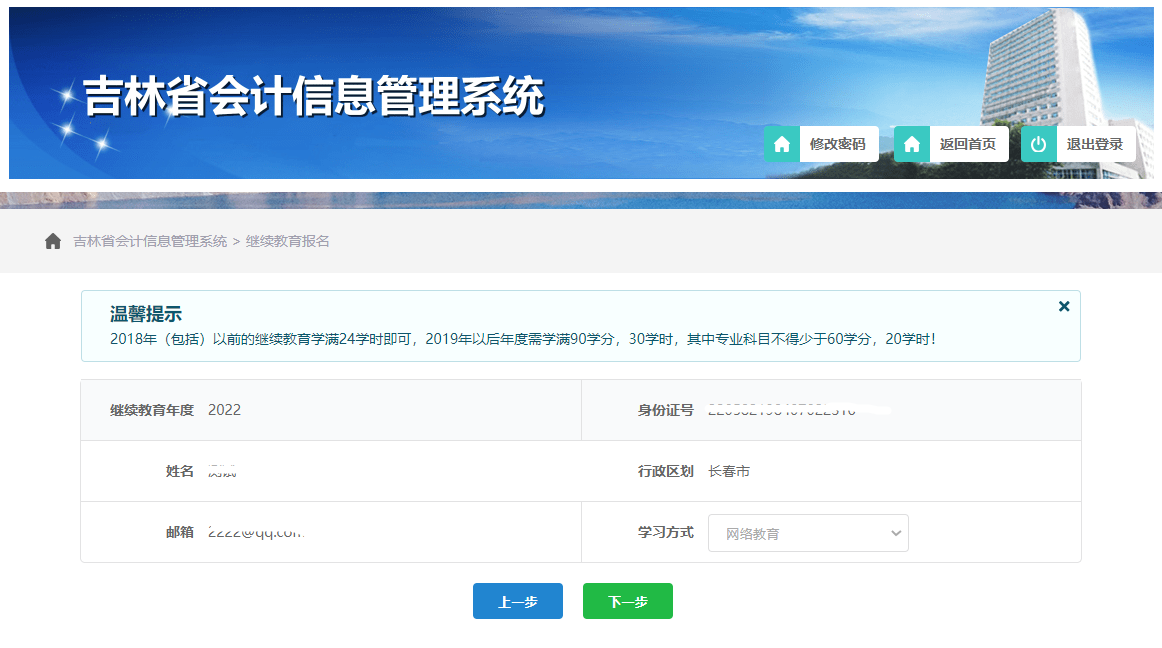Dismiss the 温馨提示 notice with the X
Viewport: 1162px width, 648px height.
point(1064,307)
